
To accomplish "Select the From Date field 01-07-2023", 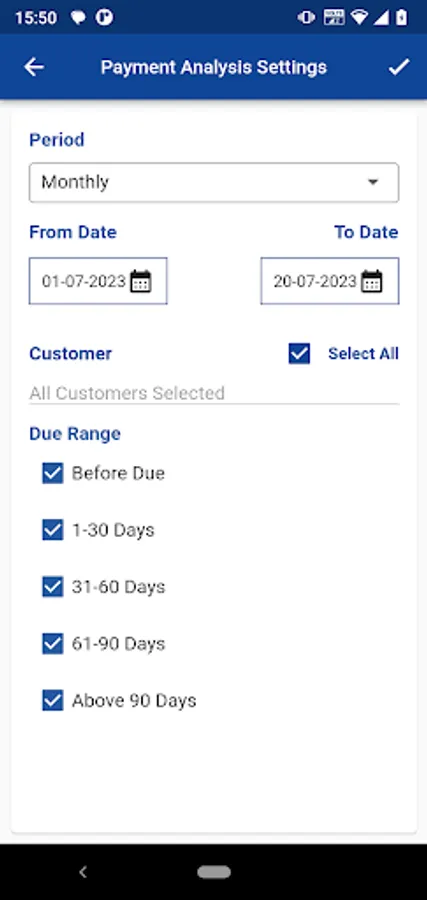I will point(98,281).
